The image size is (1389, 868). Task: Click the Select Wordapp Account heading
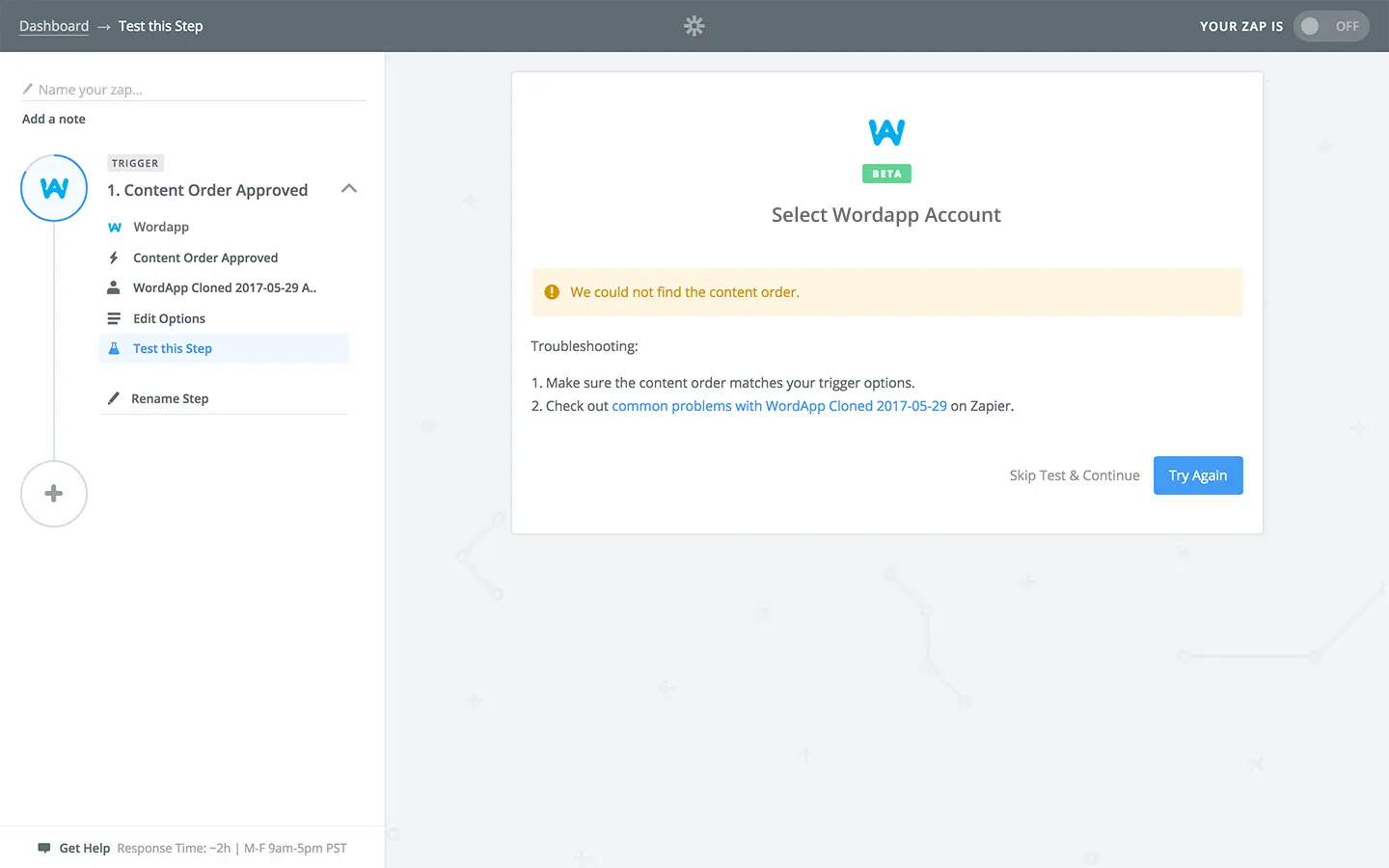tap(886, 215)
